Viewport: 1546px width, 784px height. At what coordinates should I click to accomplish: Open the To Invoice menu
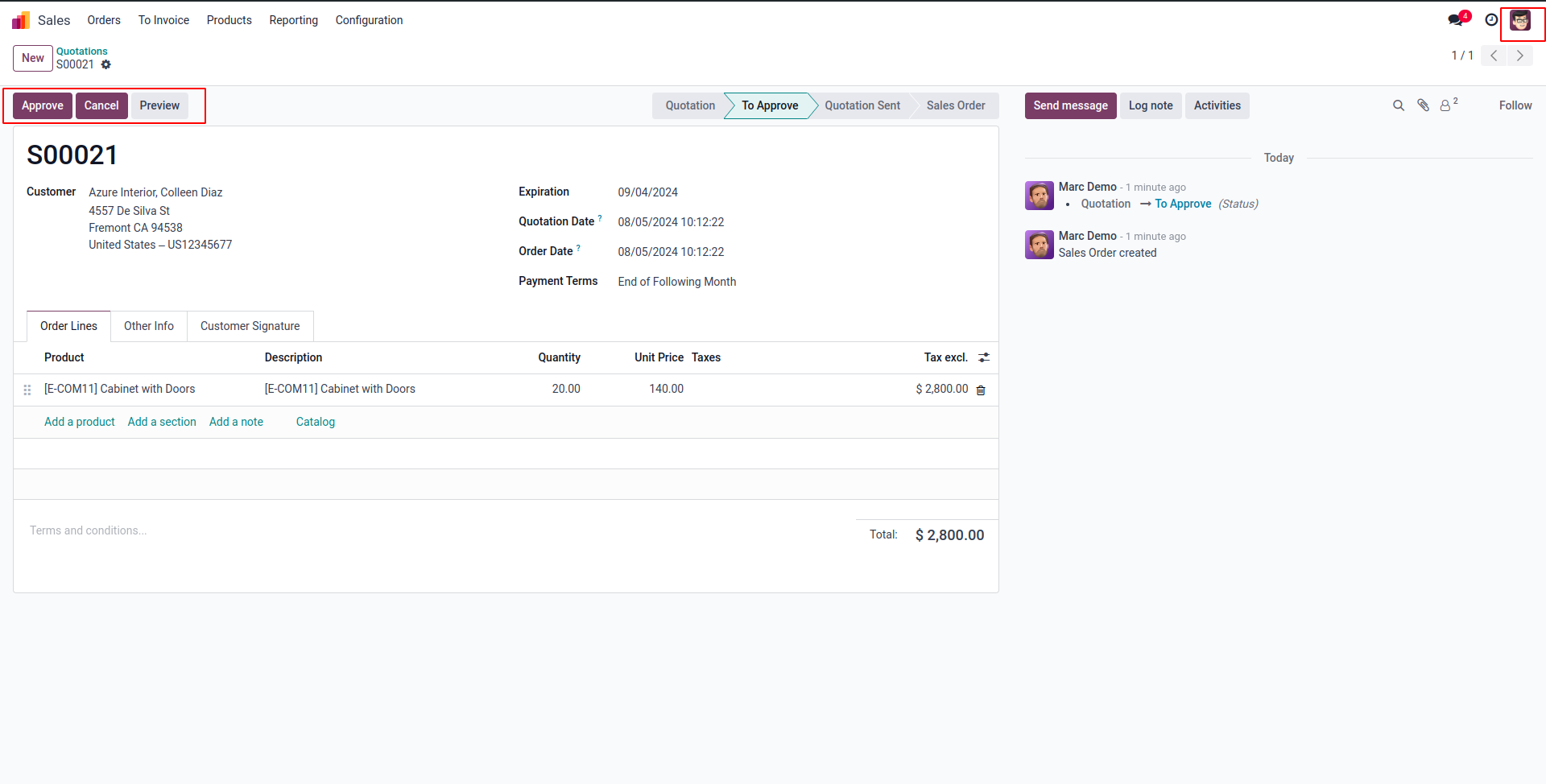tap(163, 20)
